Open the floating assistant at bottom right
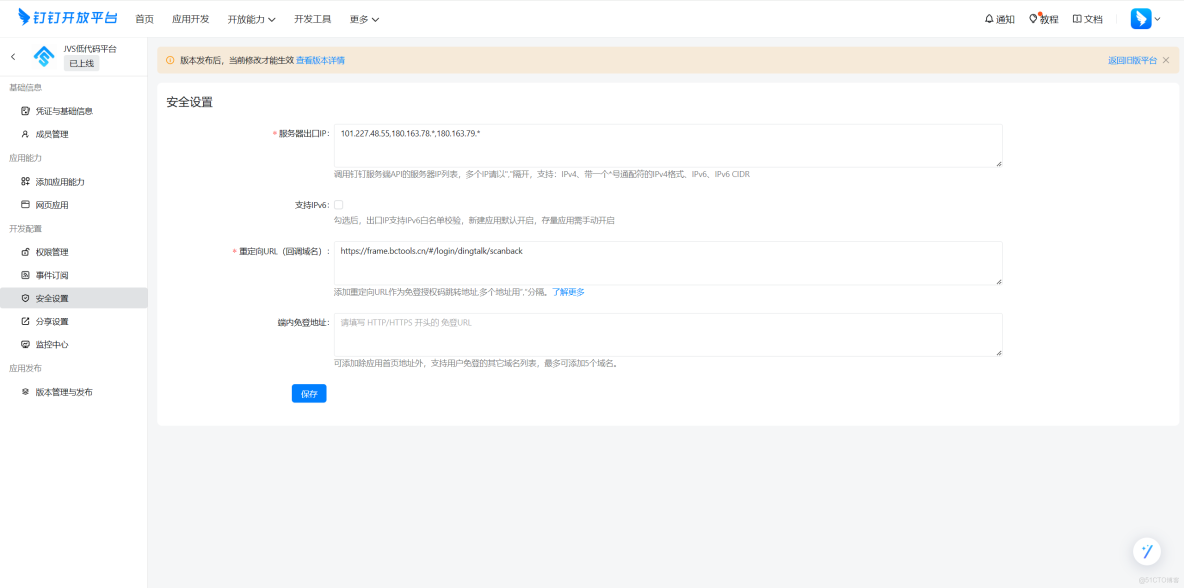 (x=1147, y=551)
